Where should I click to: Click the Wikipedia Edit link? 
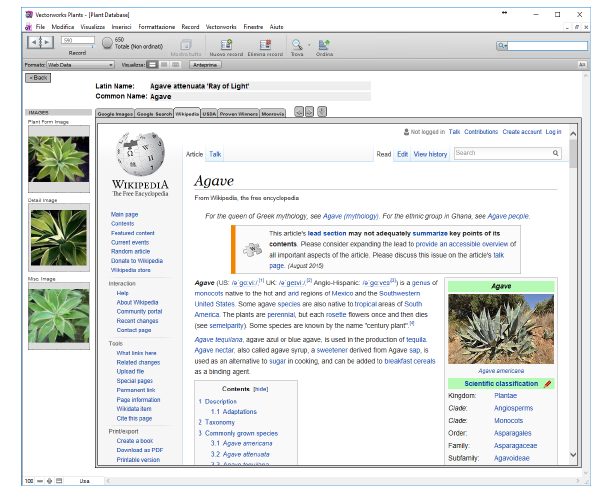402,154
